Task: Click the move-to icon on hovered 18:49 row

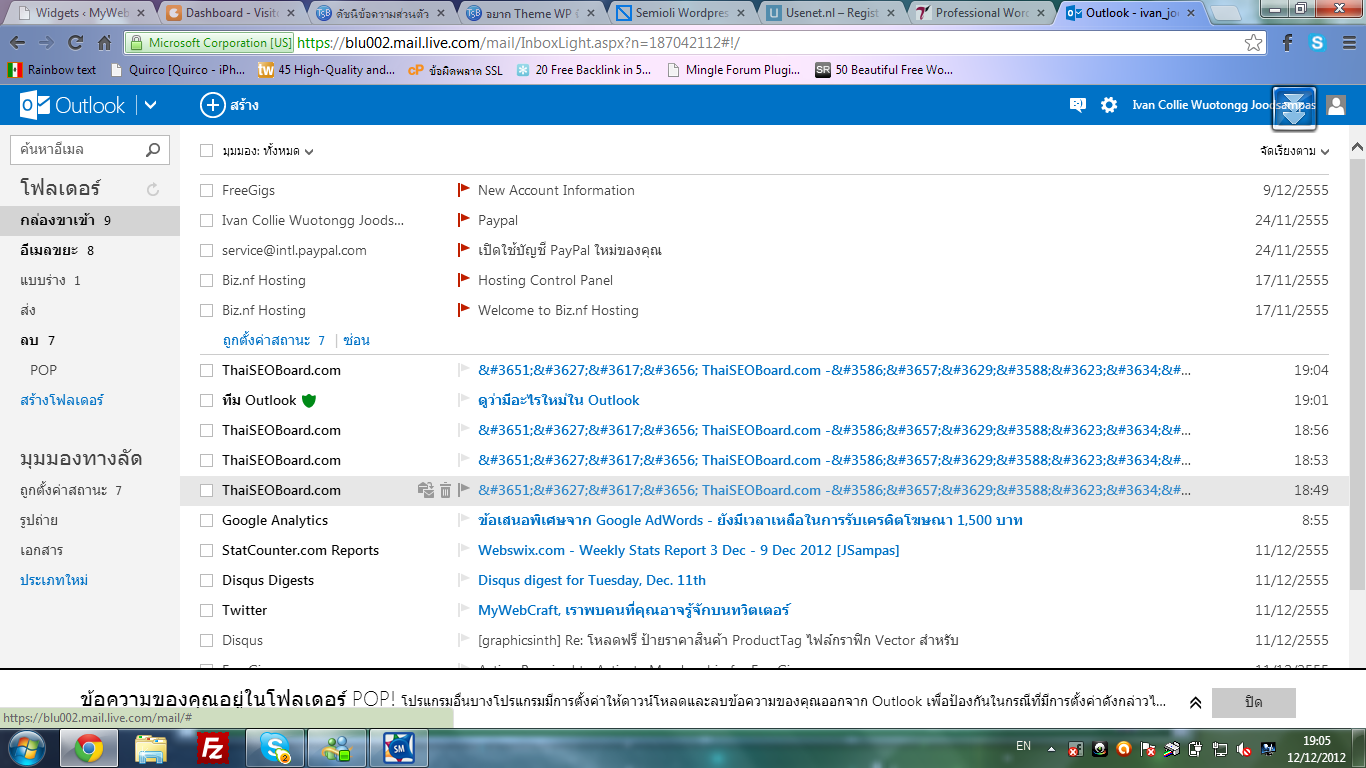Action: pos(426,490)
